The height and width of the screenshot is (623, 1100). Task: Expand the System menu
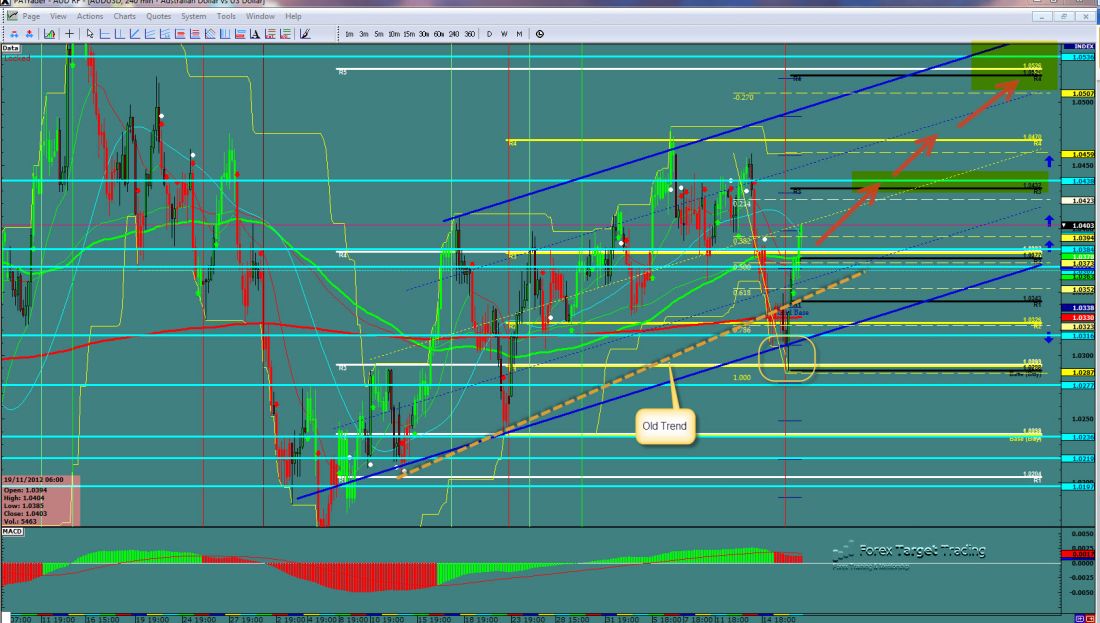193,16
